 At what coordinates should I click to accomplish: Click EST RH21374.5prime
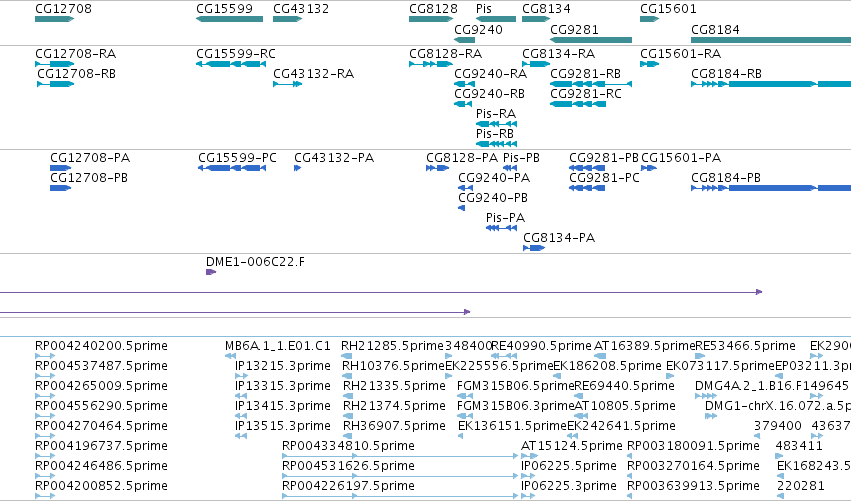(x=348, y=417)
